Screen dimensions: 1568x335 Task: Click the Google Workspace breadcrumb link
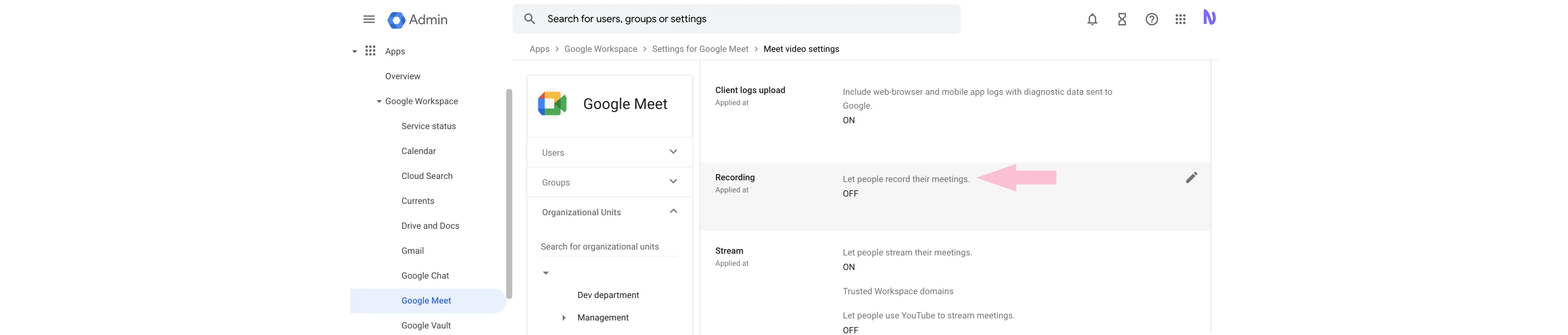(600, 49)
